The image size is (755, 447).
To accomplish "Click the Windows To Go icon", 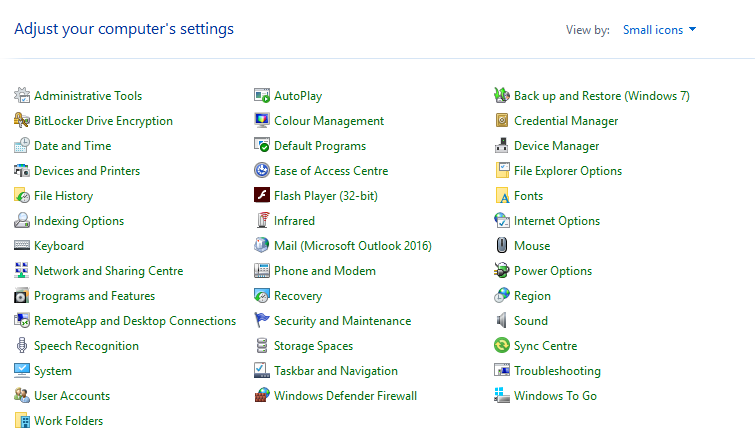I will coord(502,395).
